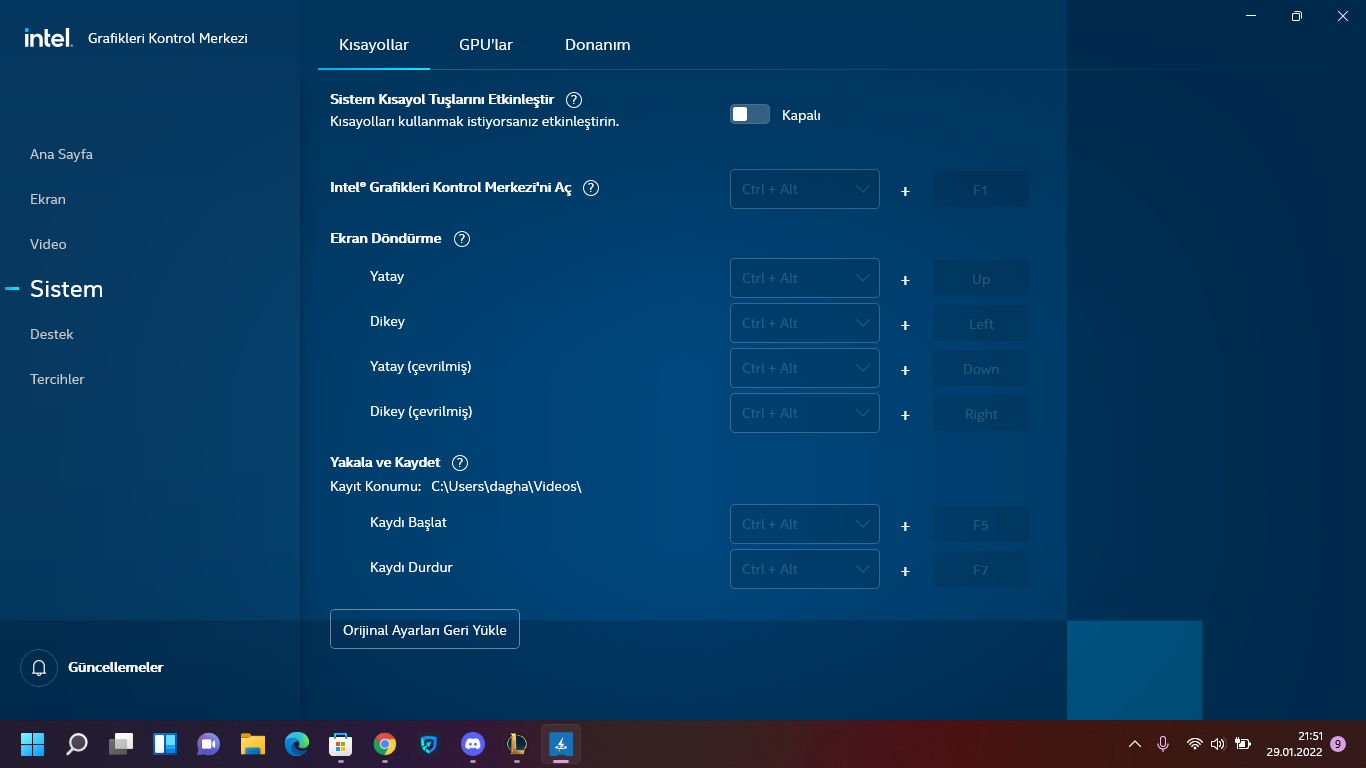The height and width of the screenshot is (768, 1366).
Task: Click the Orijinal Ayarları Geri Yükle button
Action: 425,629
